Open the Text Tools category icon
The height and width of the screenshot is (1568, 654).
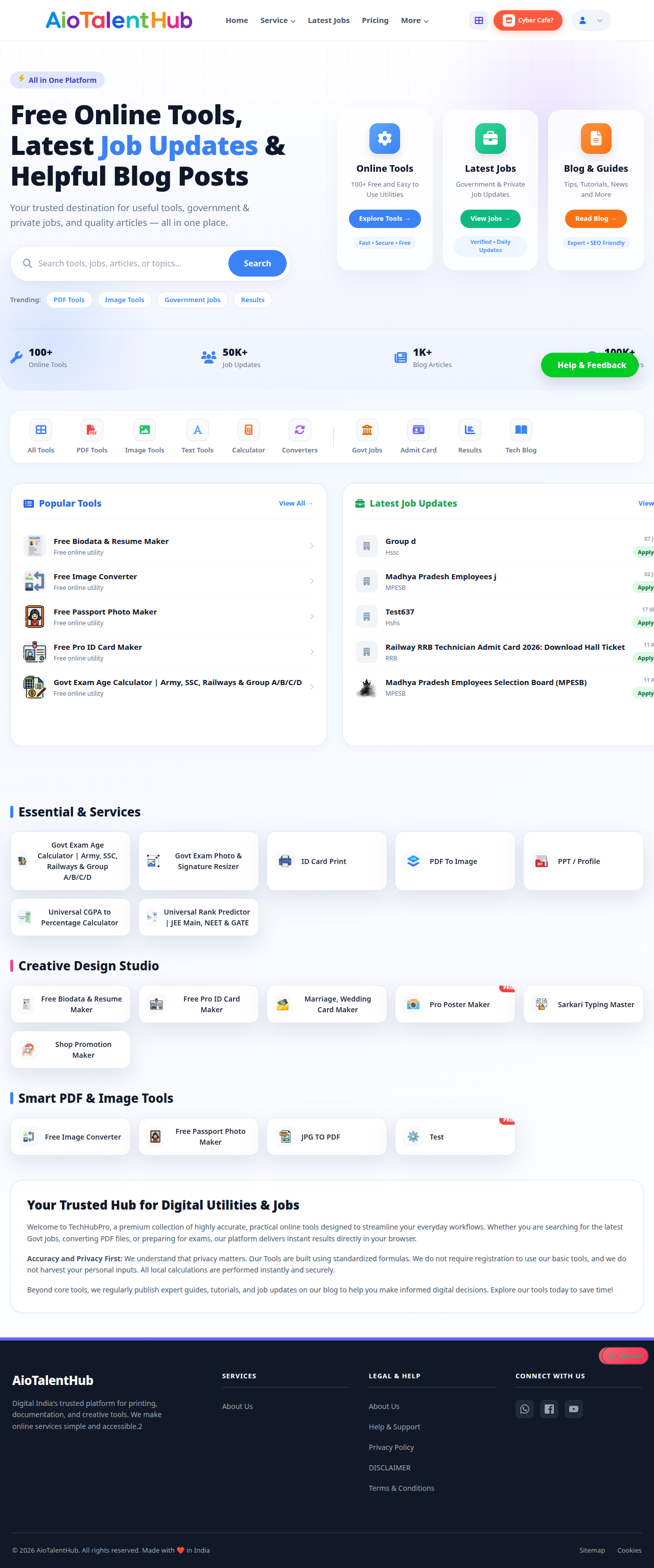click(x=197, y=430)
